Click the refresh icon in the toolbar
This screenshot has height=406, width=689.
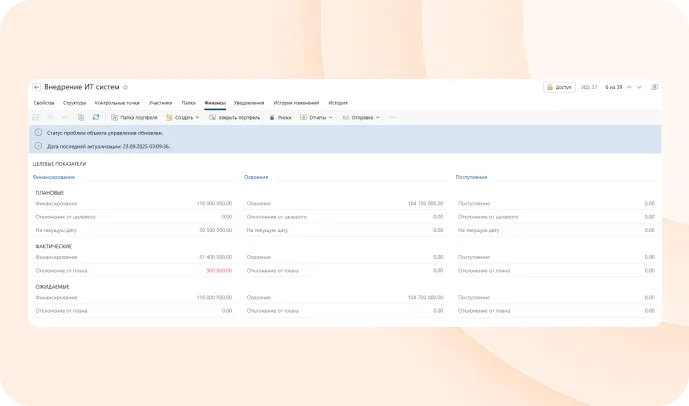95,117
